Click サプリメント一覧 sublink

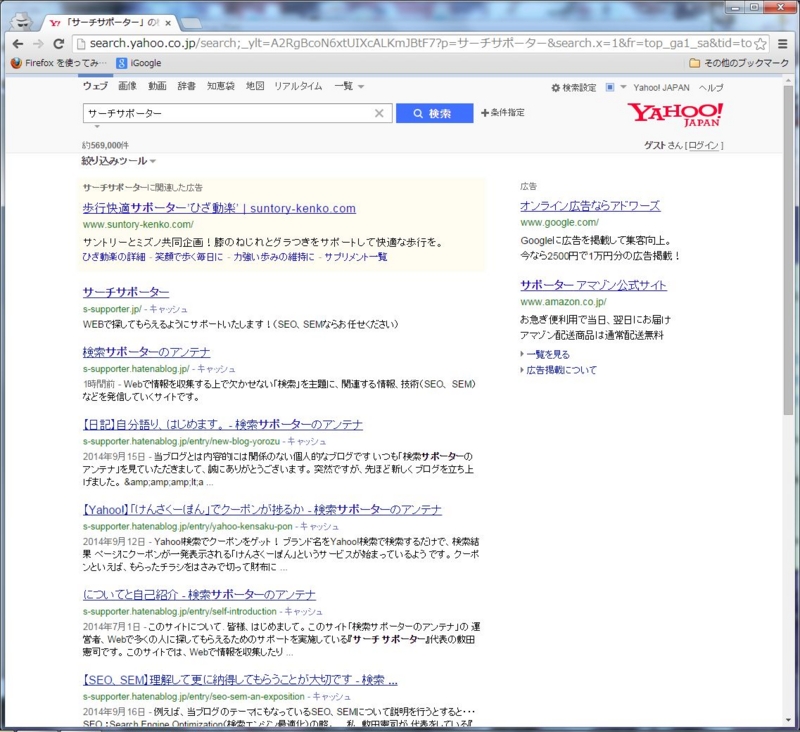[x=356, y=257]
